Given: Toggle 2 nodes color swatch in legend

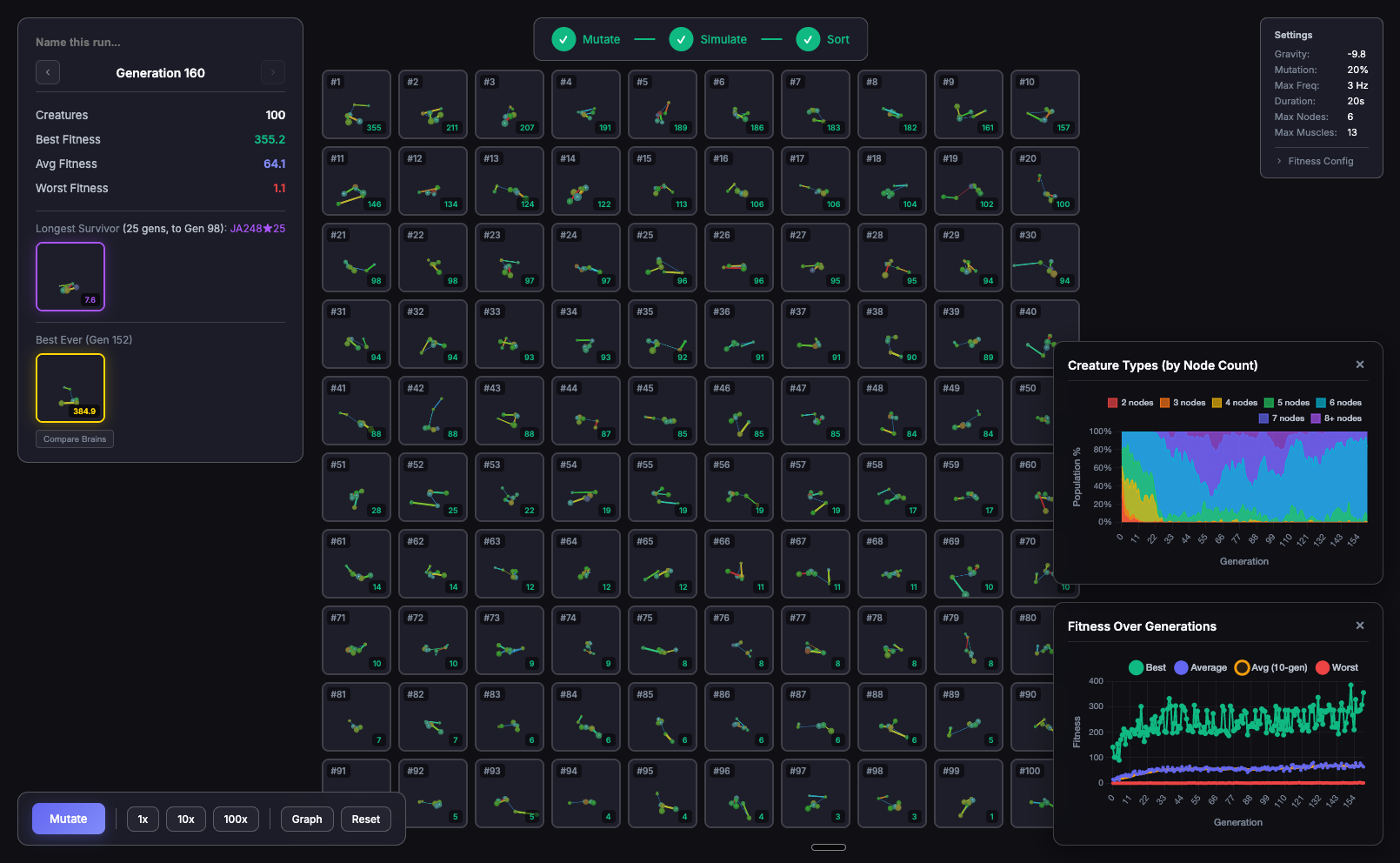Looking at the screenshot, I should 1112,403.
